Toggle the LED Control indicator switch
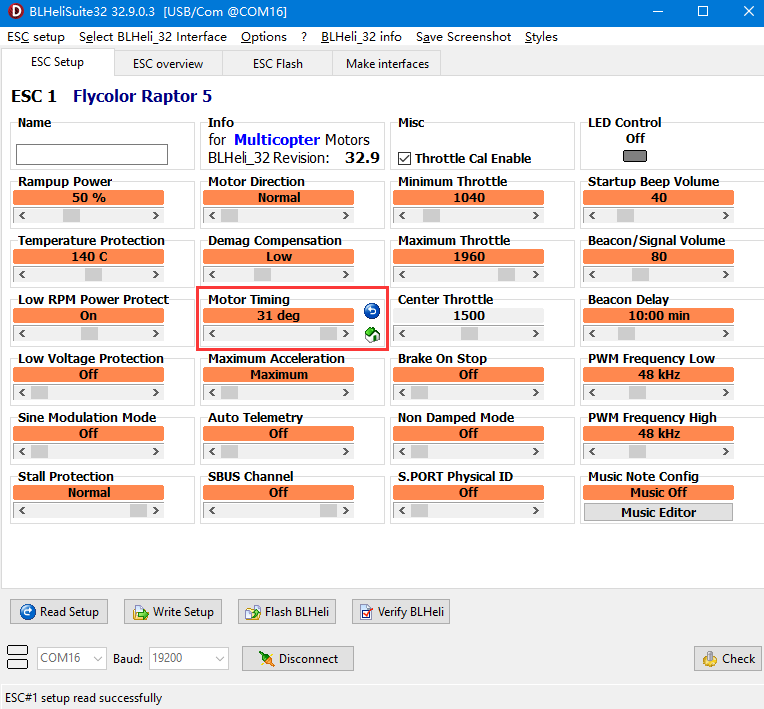Viewport: 764px width, 709px height. 635,156
